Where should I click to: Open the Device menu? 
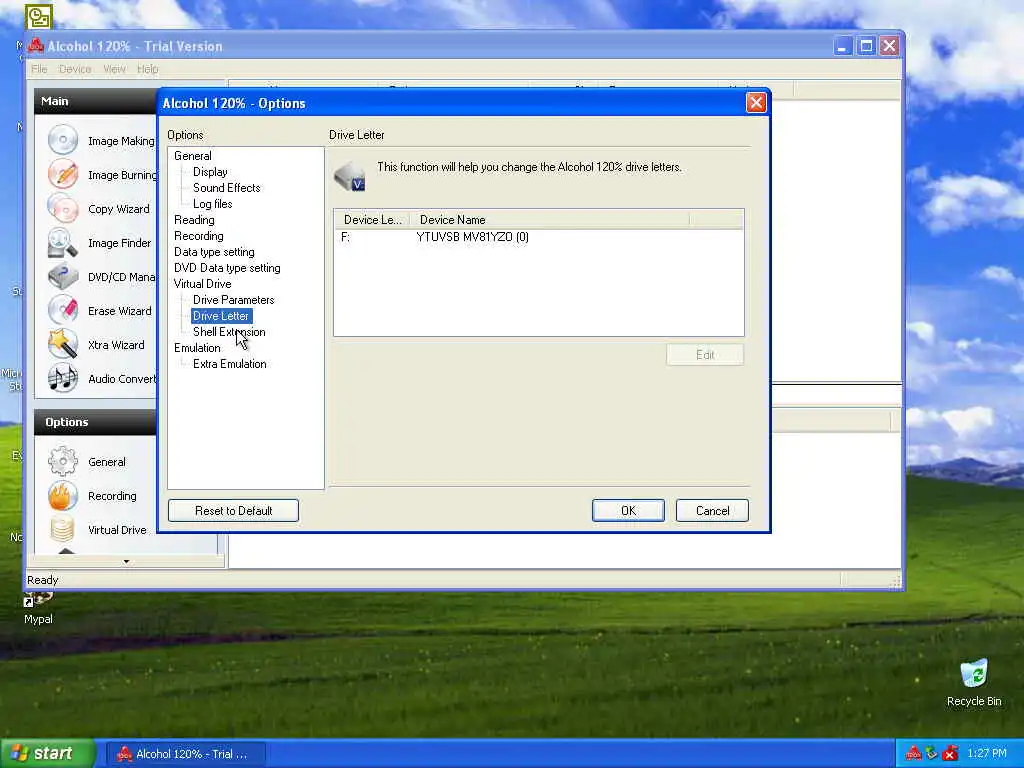(75, 69)
